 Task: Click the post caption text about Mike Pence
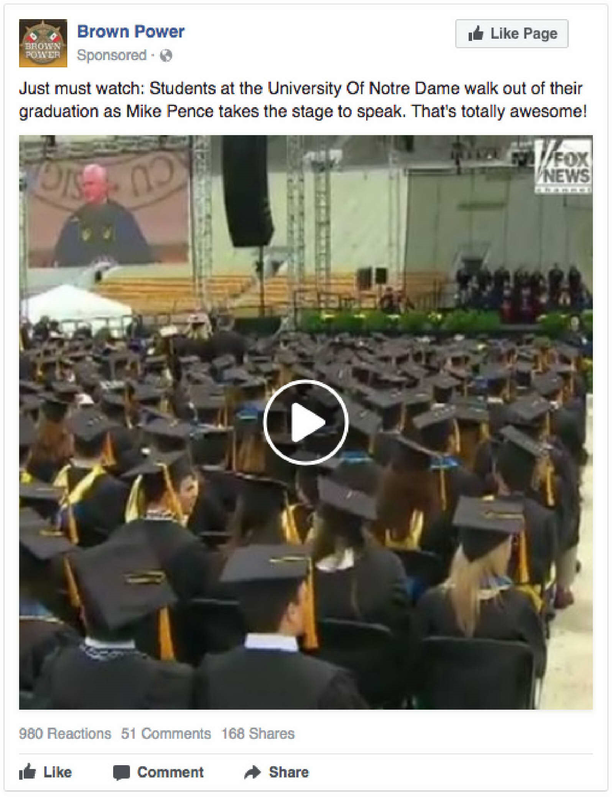[303, 99]
